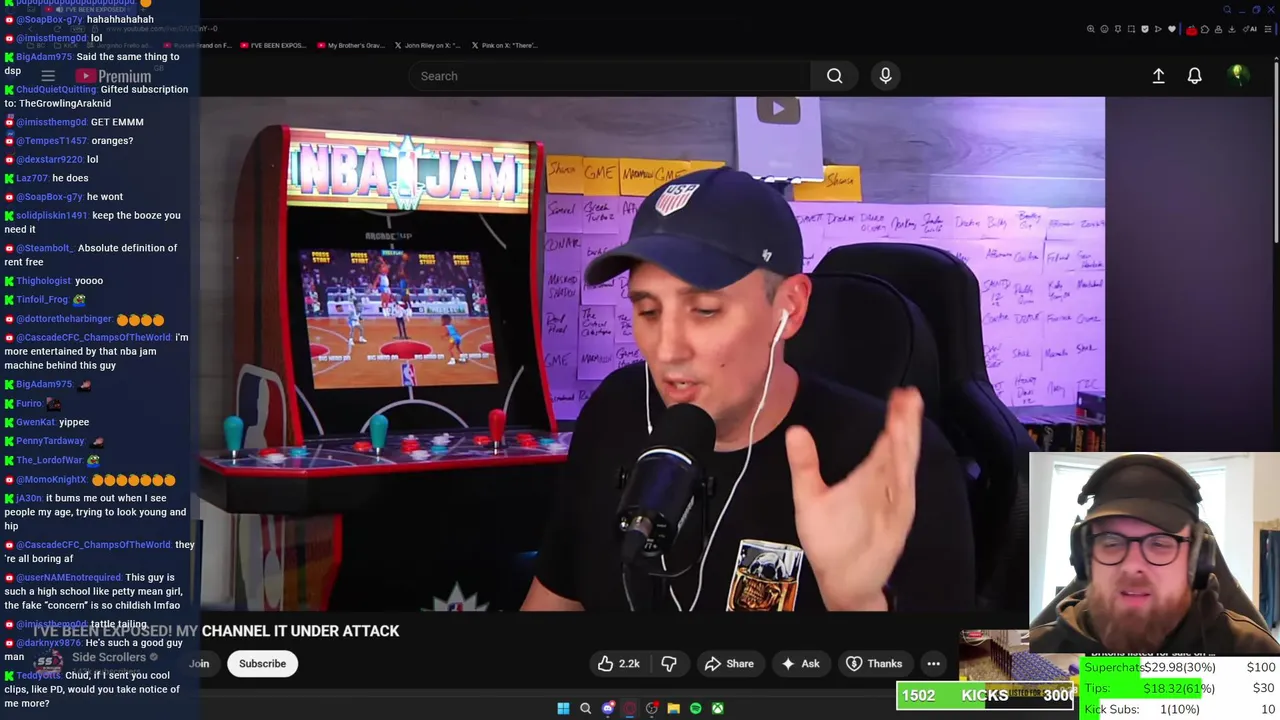Switch to "John Riley on X" tab
Viewport: 1280px width, 720px height.
[x=428, y=45]
